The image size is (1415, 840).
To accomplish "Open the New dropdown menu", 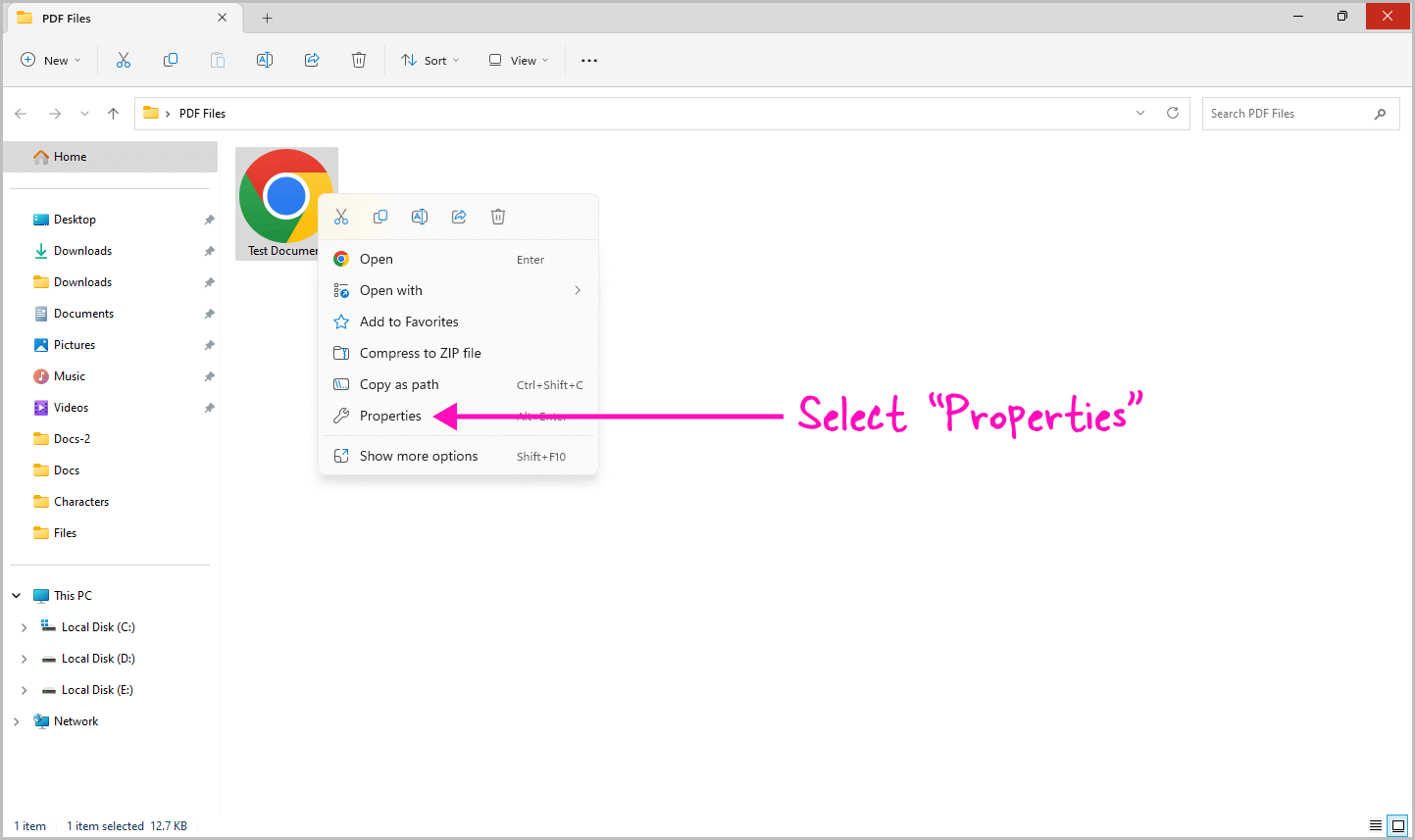I will click(x=51, y=60).
